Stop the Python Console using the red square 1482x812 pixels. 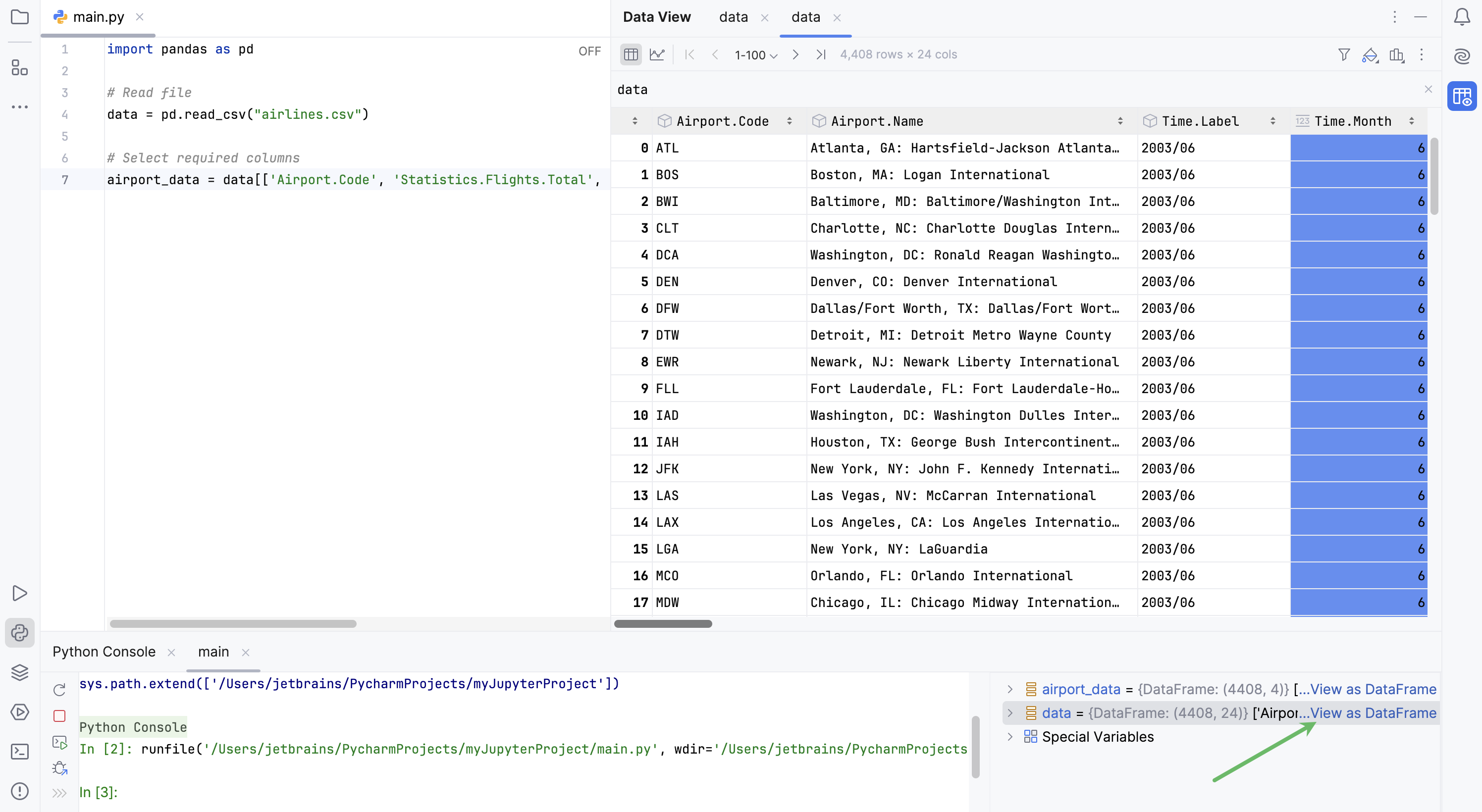tap(59, 716)
